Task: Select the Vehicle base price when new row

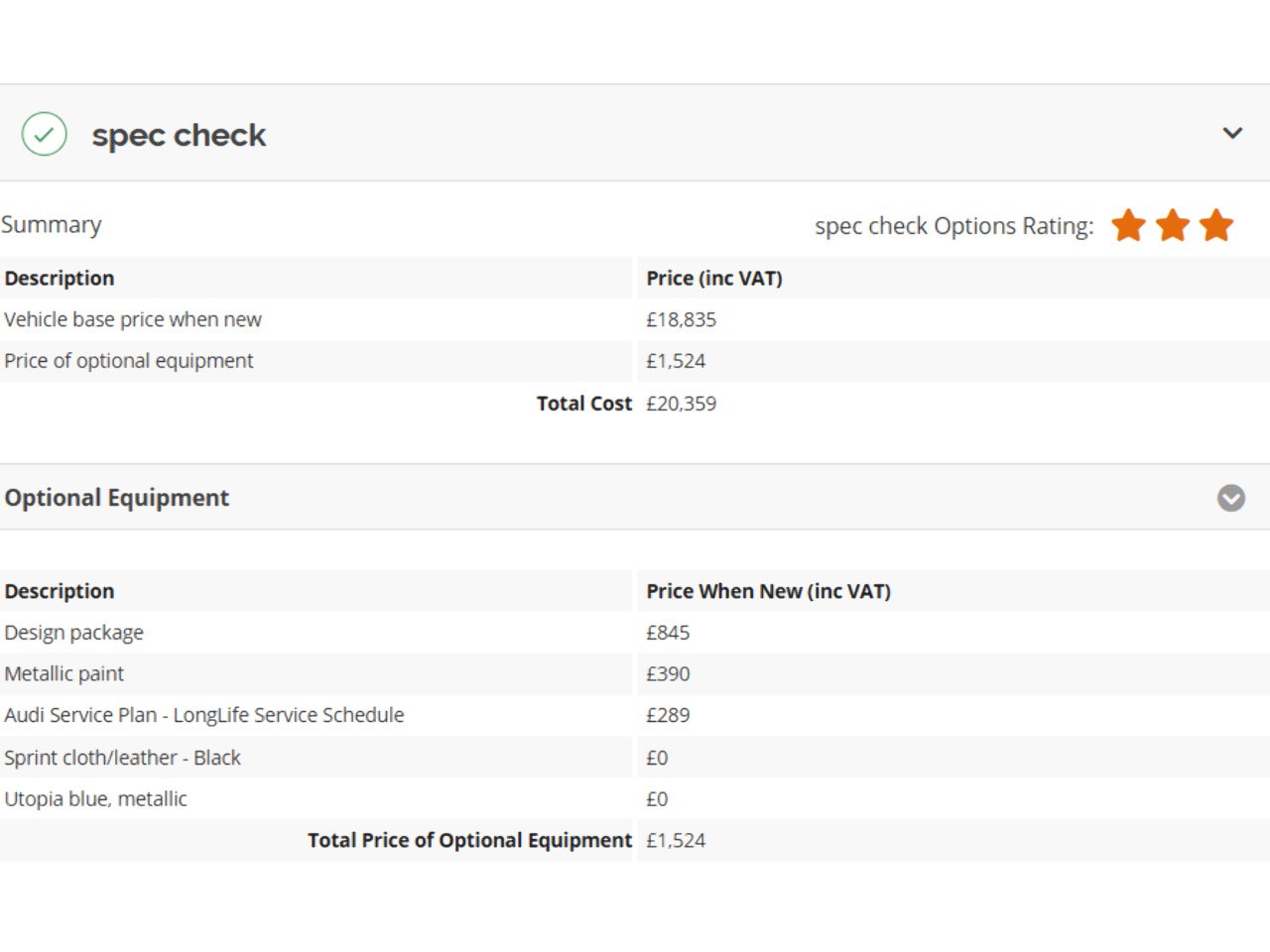Action: tap(133, 319)
